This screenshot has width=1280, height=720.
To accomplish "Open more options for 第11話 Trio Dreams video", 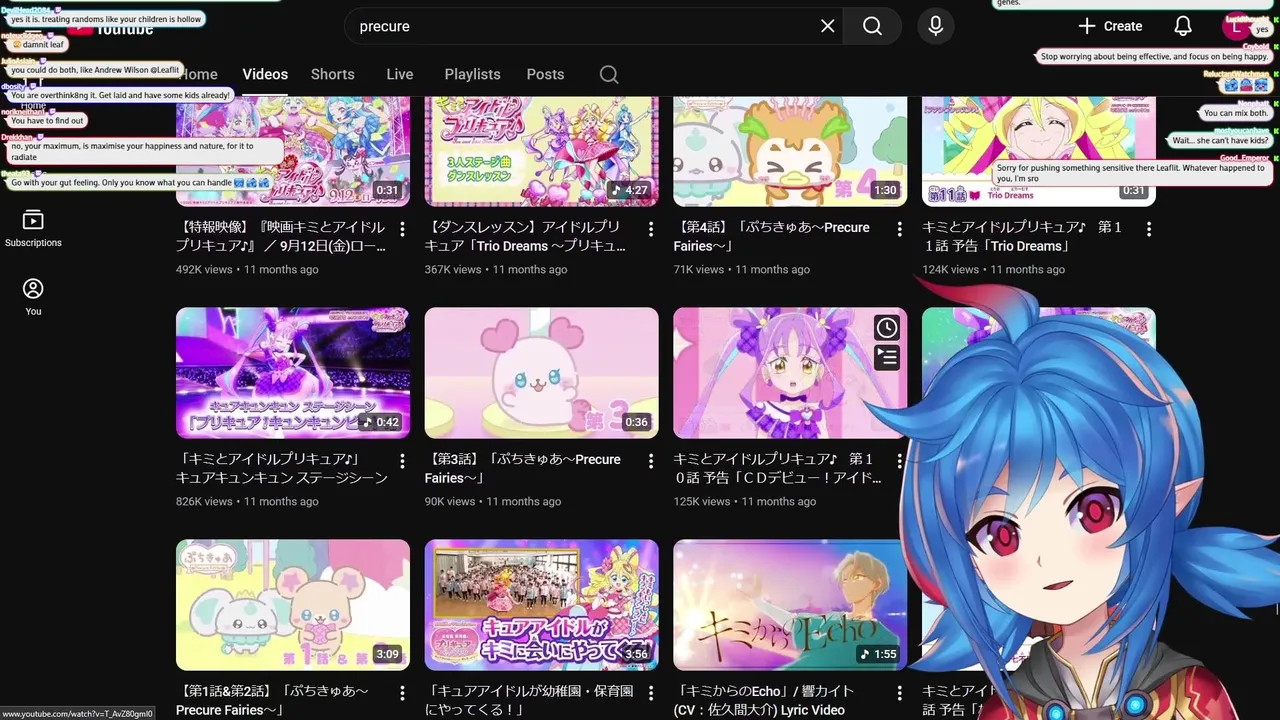I will [1148, 229].
